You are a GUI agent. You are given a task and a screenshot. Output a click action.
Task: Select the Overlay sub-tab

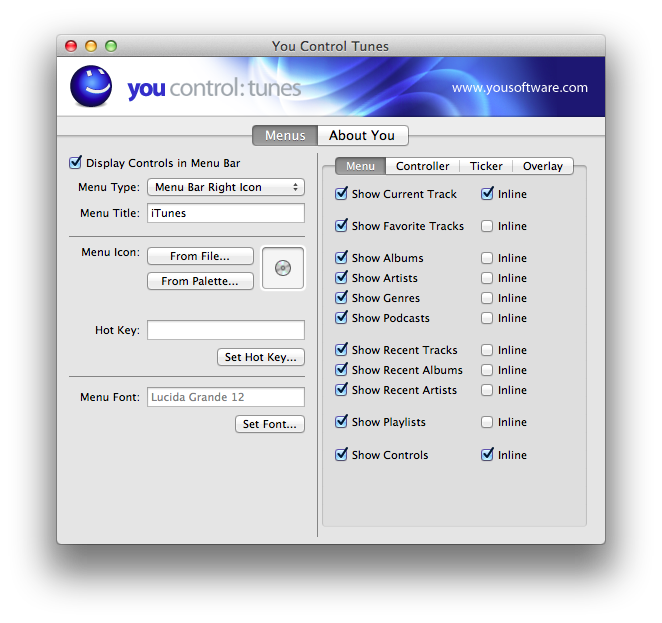[x=543, y=166]
